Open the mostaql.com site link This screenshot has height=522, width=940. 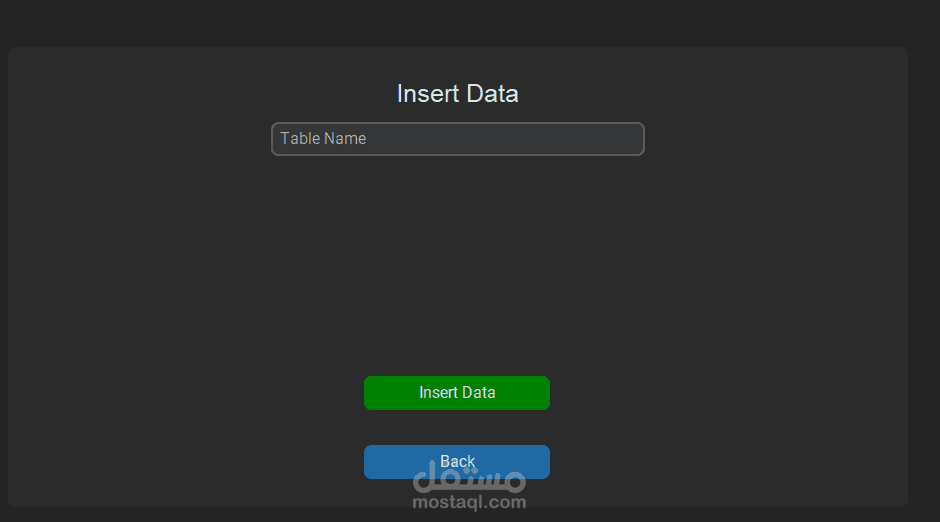tap(469, 502)
